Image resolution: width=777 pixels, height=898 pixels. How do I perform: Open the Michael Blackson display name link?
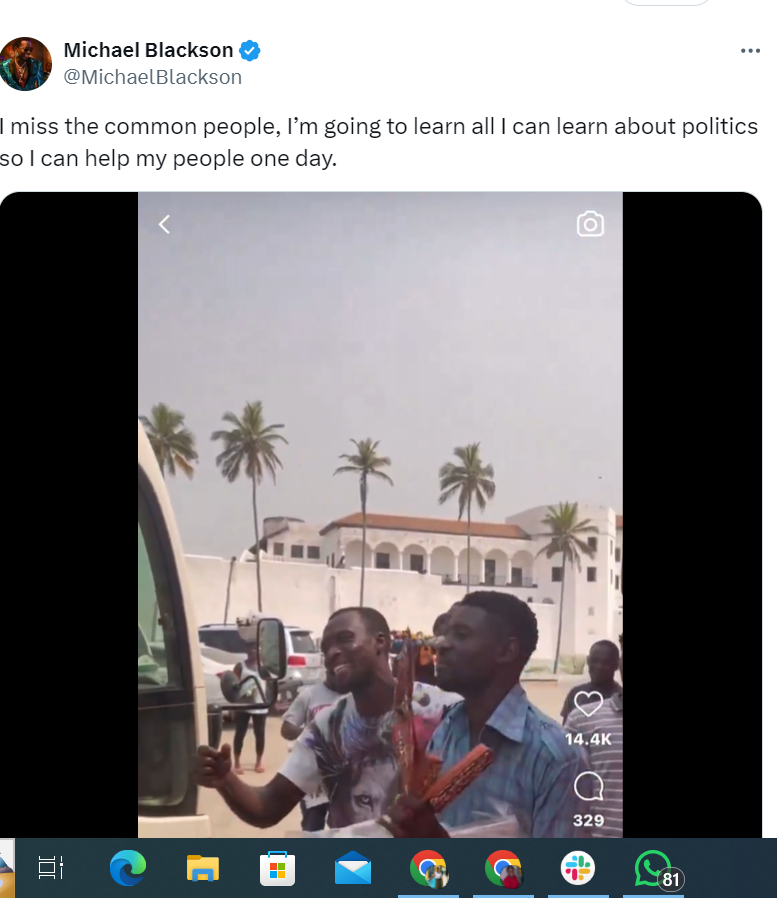[x=148, y=50]
